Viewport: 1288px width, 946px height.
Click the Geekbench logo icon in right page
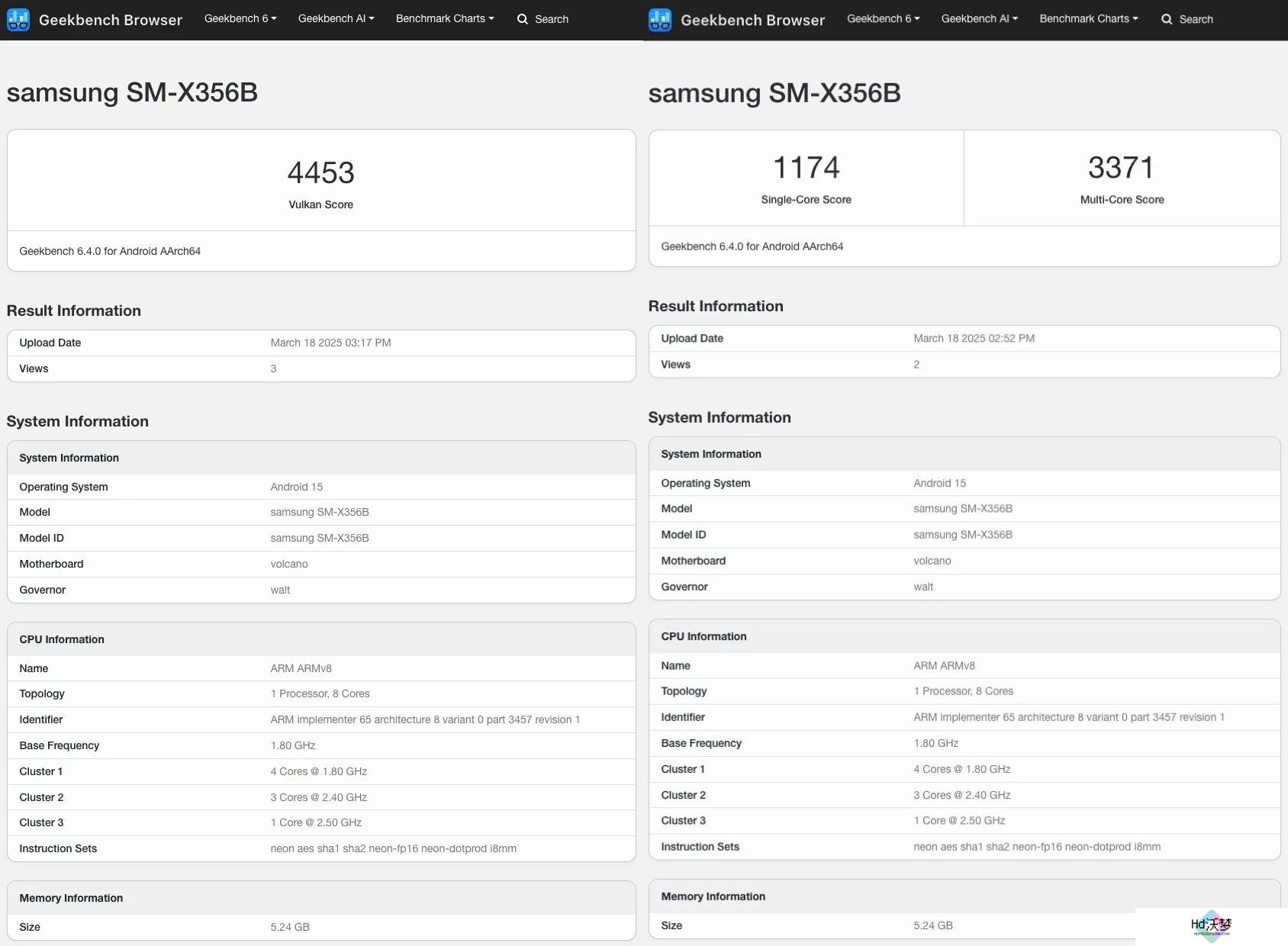click(x=660, y=20)
